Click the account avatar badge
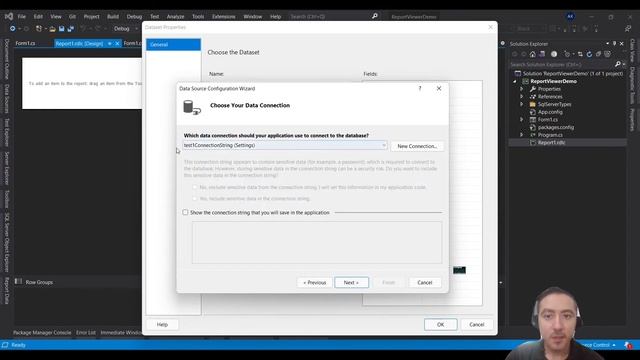 click(570, 16)
